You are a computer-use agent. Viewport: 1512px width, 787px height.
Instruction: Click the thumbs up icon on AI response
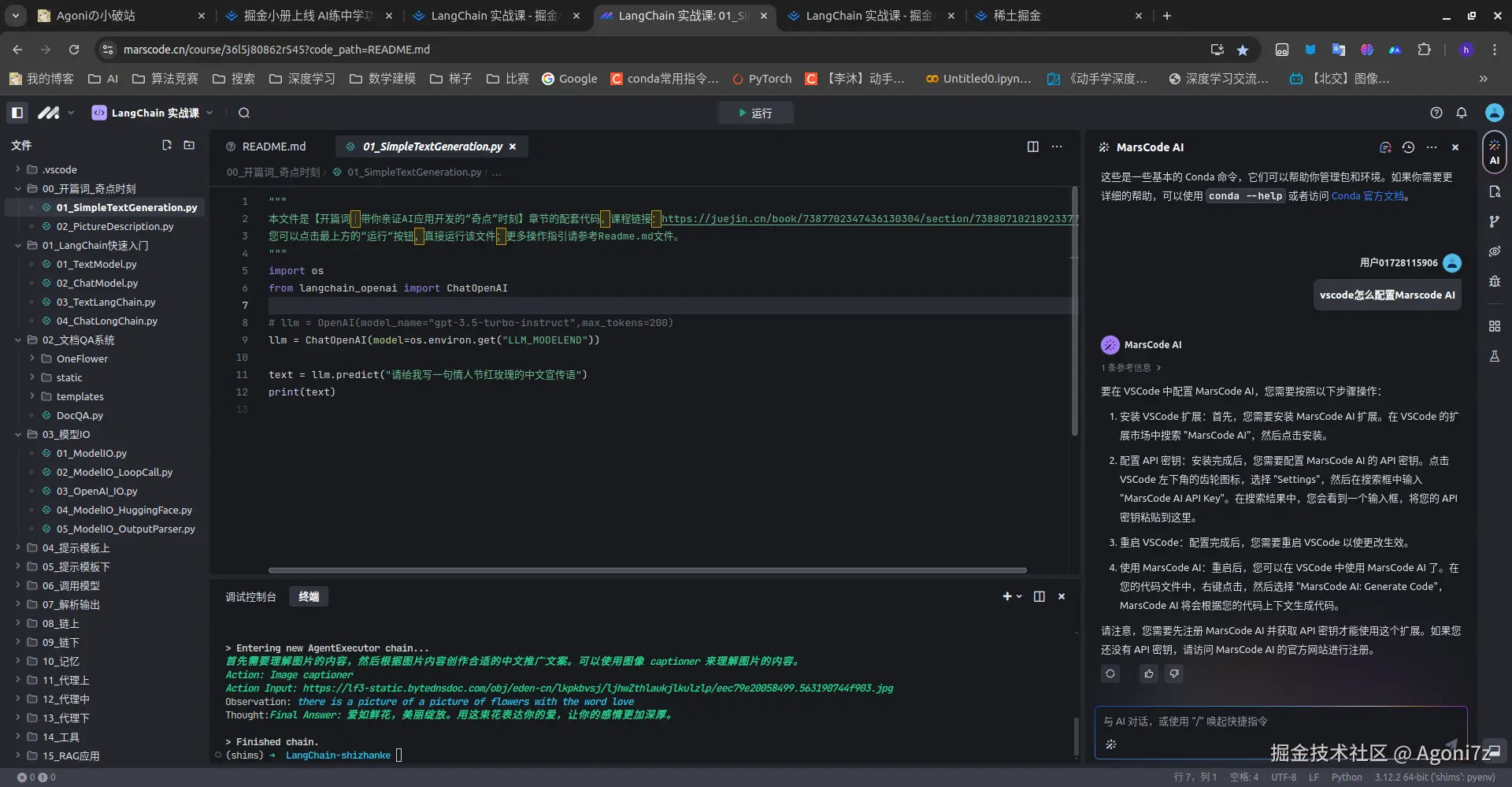tap(1148, 674)
